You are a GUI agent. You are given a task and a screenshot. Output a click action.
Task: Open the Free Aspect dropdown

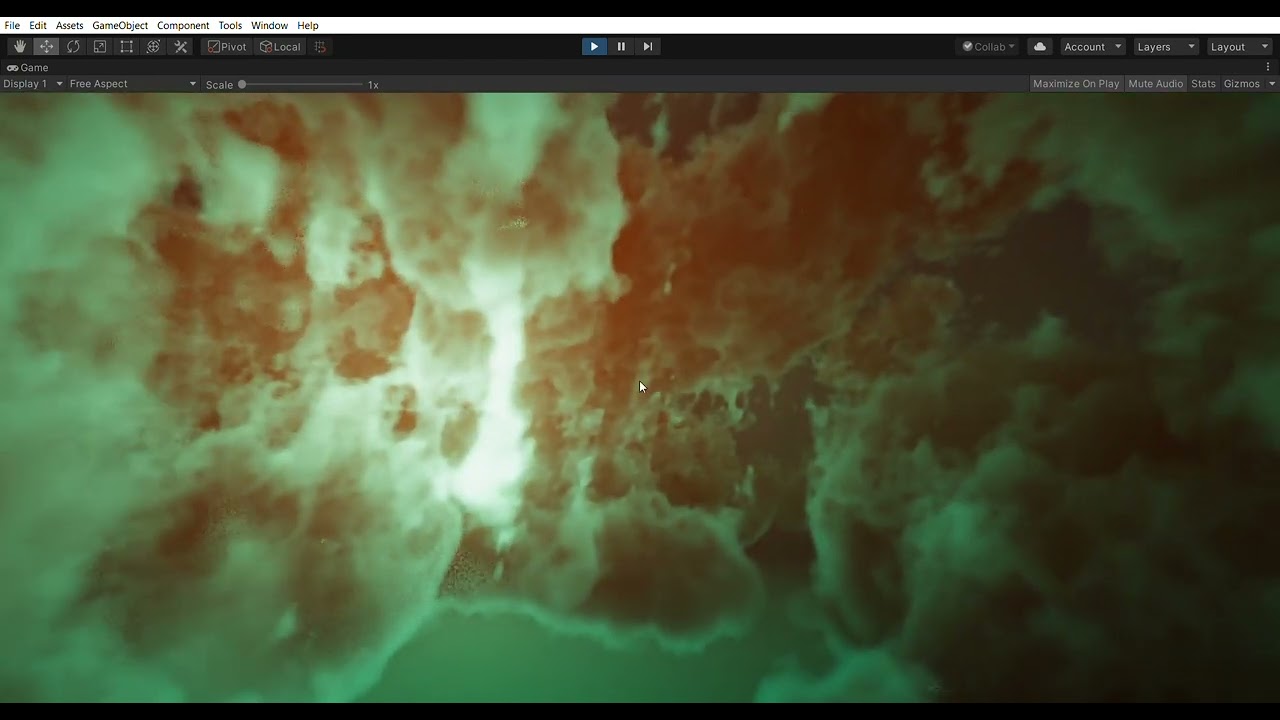133,84
